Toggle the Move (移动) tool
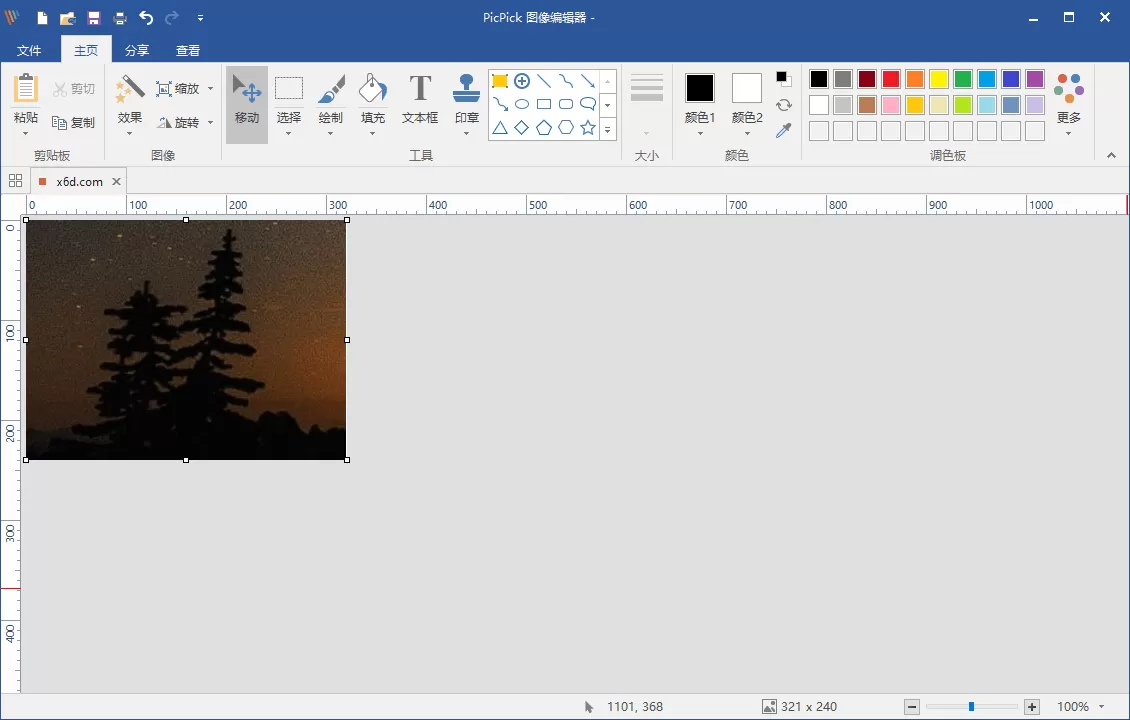 pyautogui.click(x=247, y=100)
